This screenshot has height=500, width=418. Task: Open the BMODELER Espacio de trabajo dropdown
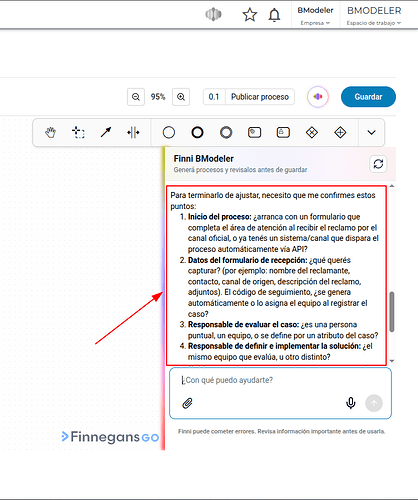pos(374,16)
